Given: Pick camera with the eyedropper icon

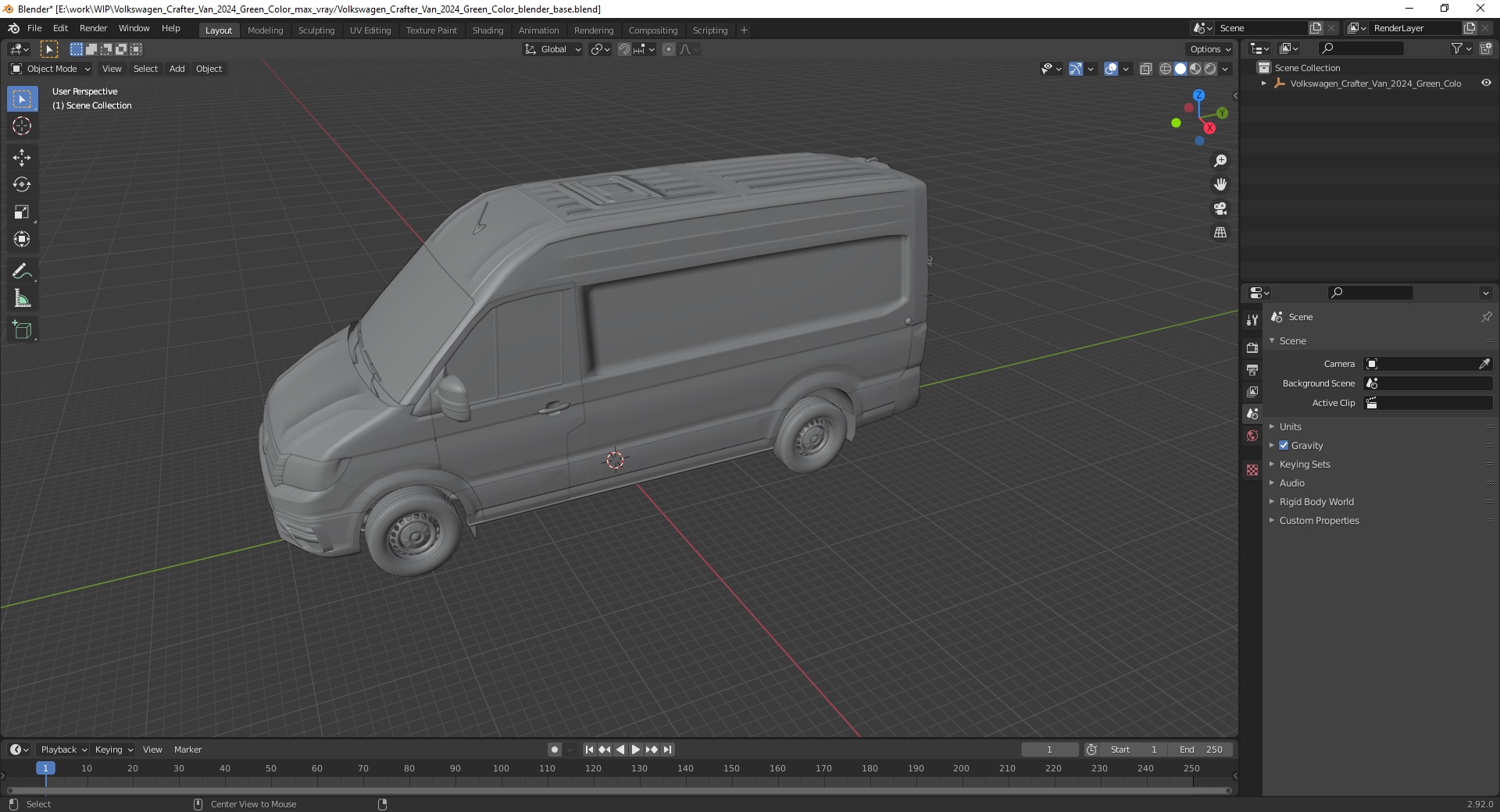Looking at the screenshot, I should coord(1484,364).
